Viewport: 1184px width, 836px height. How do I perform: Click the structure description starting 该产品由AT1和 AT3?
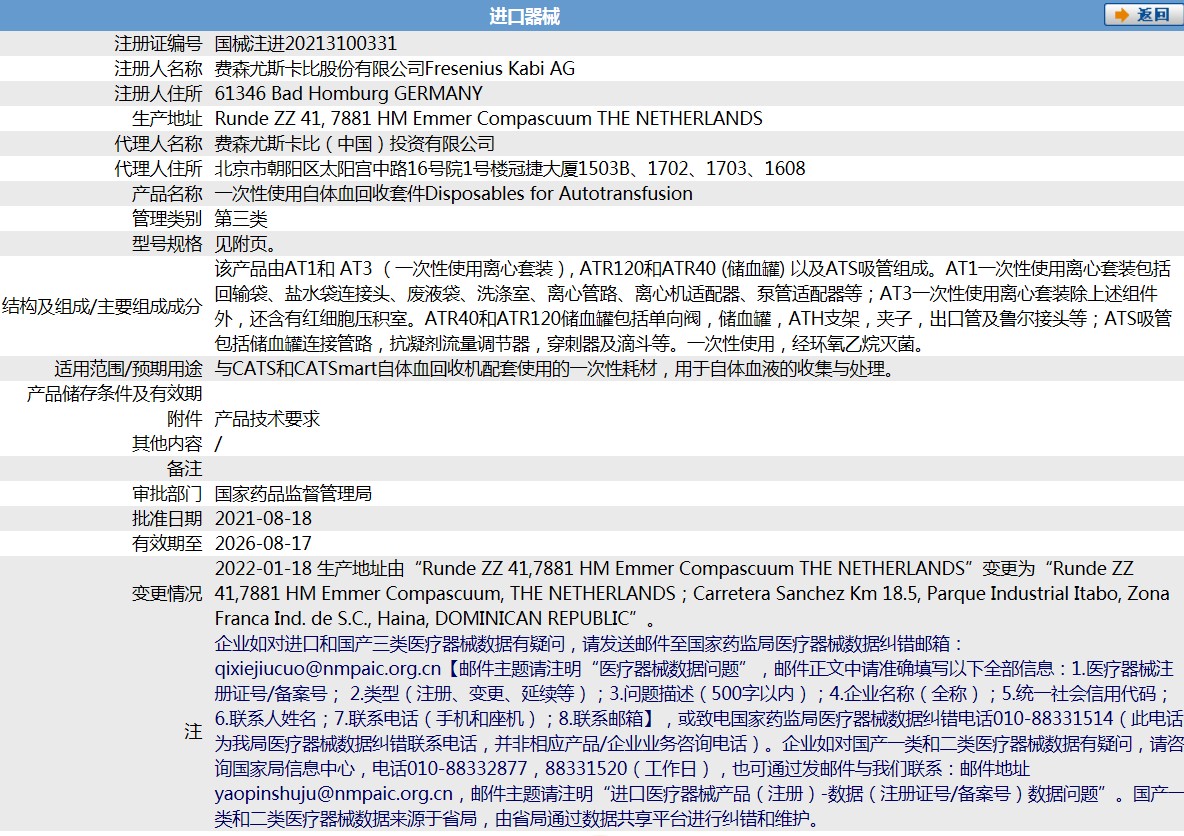pyautogui.click(x=693, y=306)
